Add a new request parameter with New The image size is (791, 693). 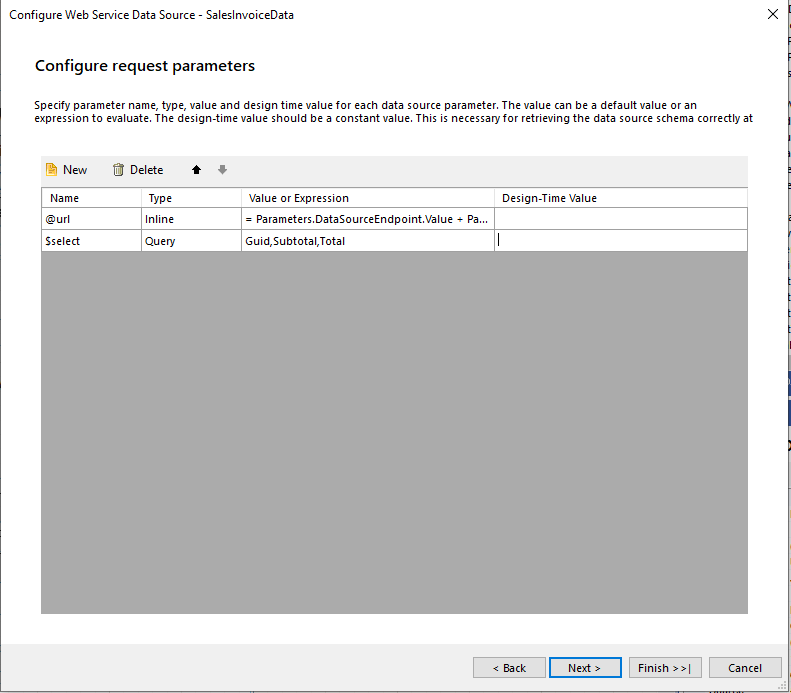pos(66,170)
